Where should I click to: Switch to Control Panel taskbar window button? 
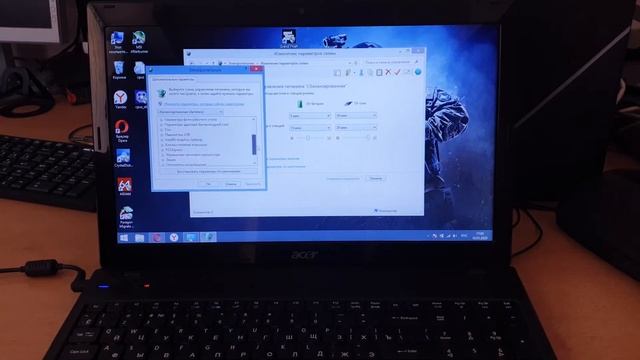point(191,237)
